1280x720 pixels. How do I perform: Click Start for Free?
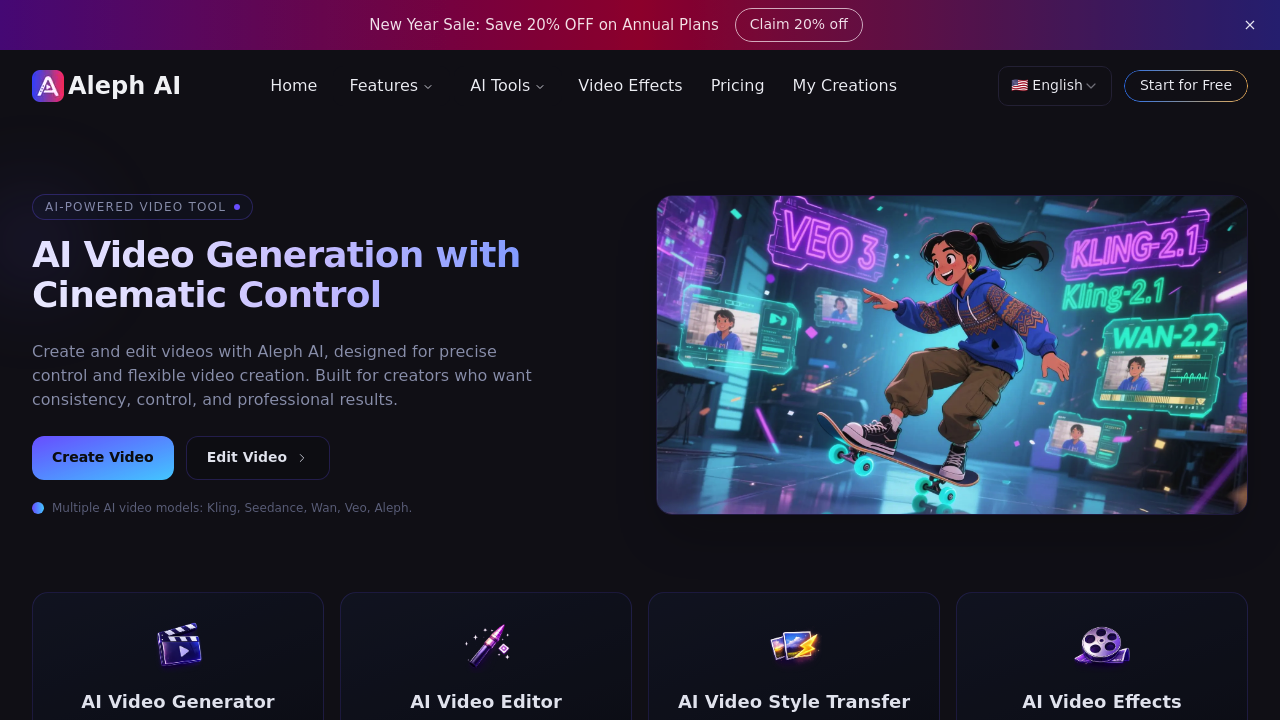(1185, 85)
